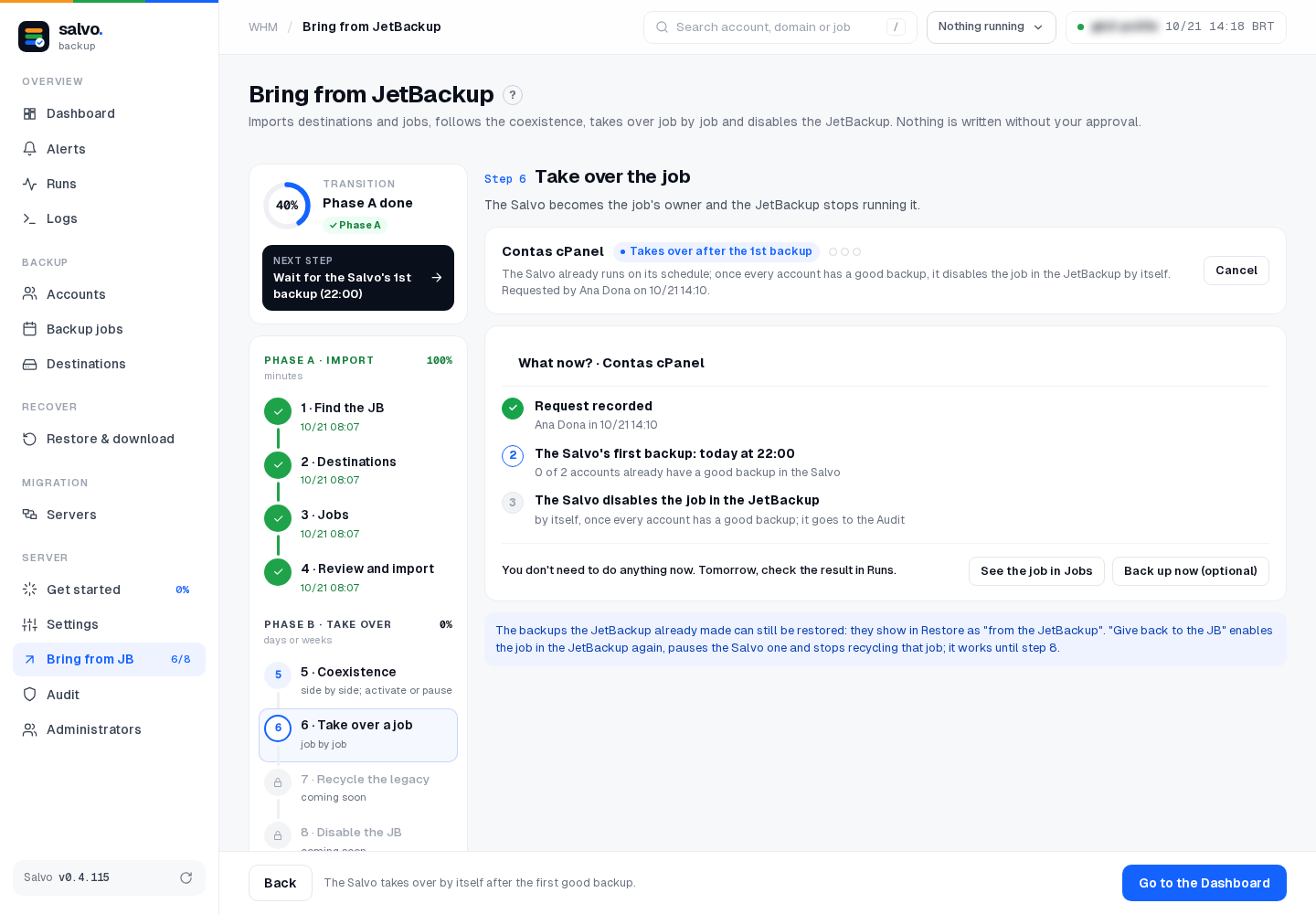Click the Servers migration icon
This screenshot has width=1316, height=914.
point(30,515)
